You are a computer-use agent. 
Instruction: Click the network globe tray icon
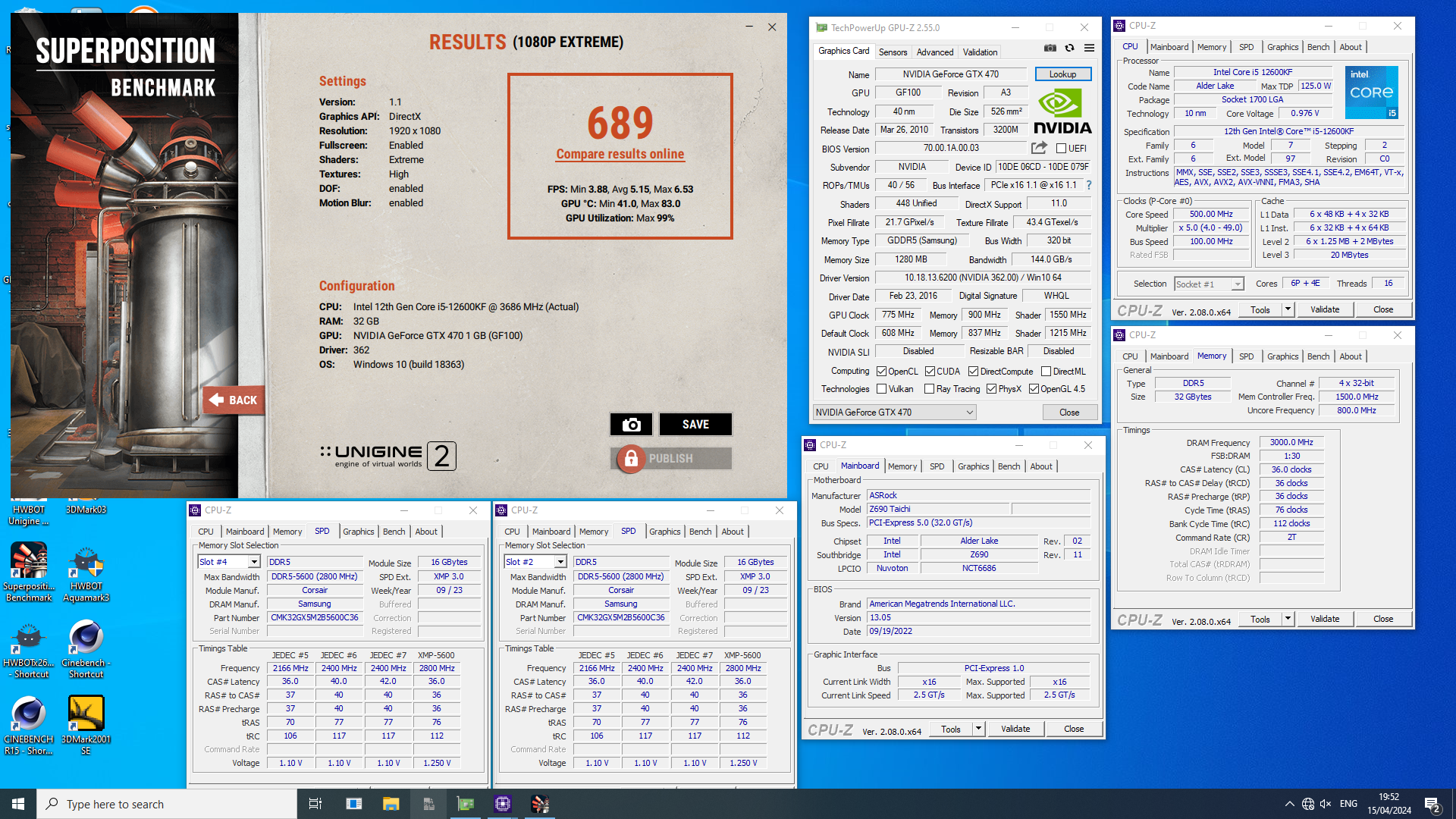(x=1308, y=804)
